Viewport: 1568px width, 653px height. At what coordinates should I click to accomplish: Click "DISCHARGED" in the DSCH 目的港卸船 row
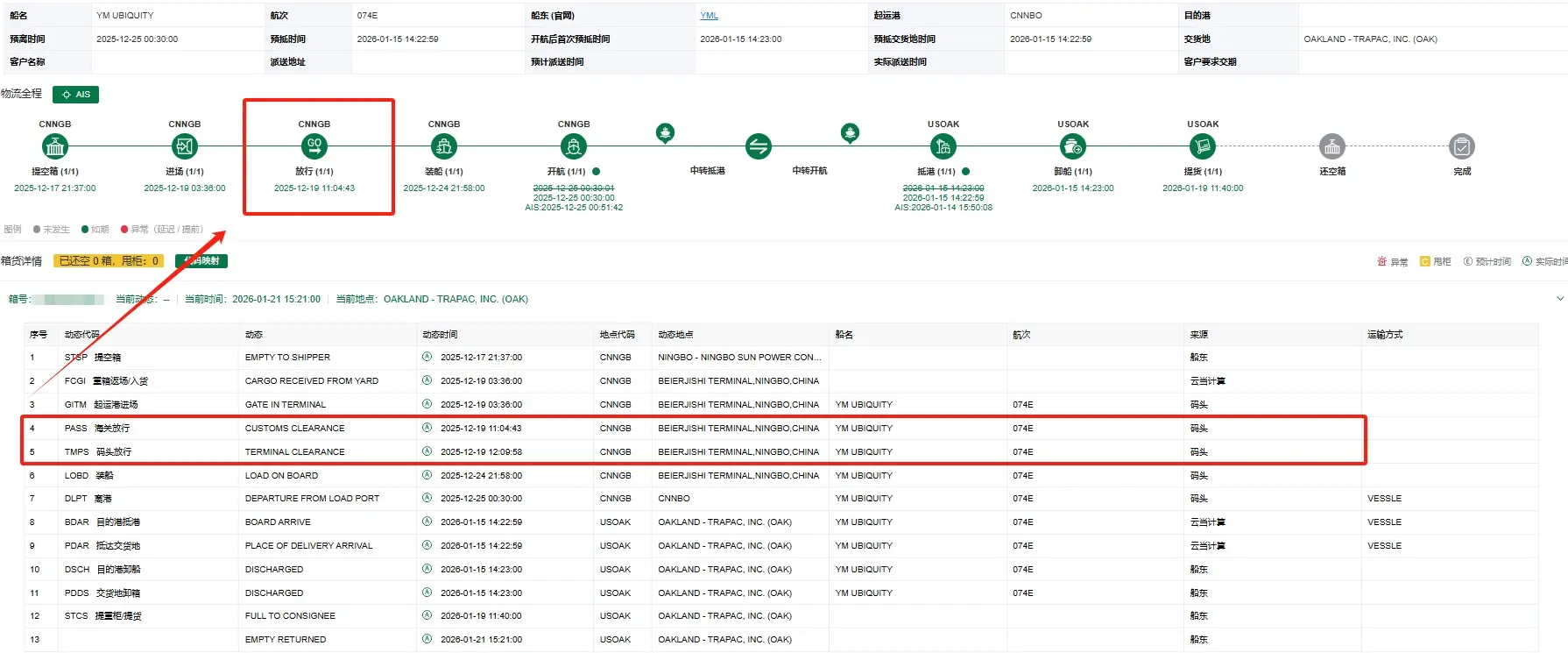274,569
